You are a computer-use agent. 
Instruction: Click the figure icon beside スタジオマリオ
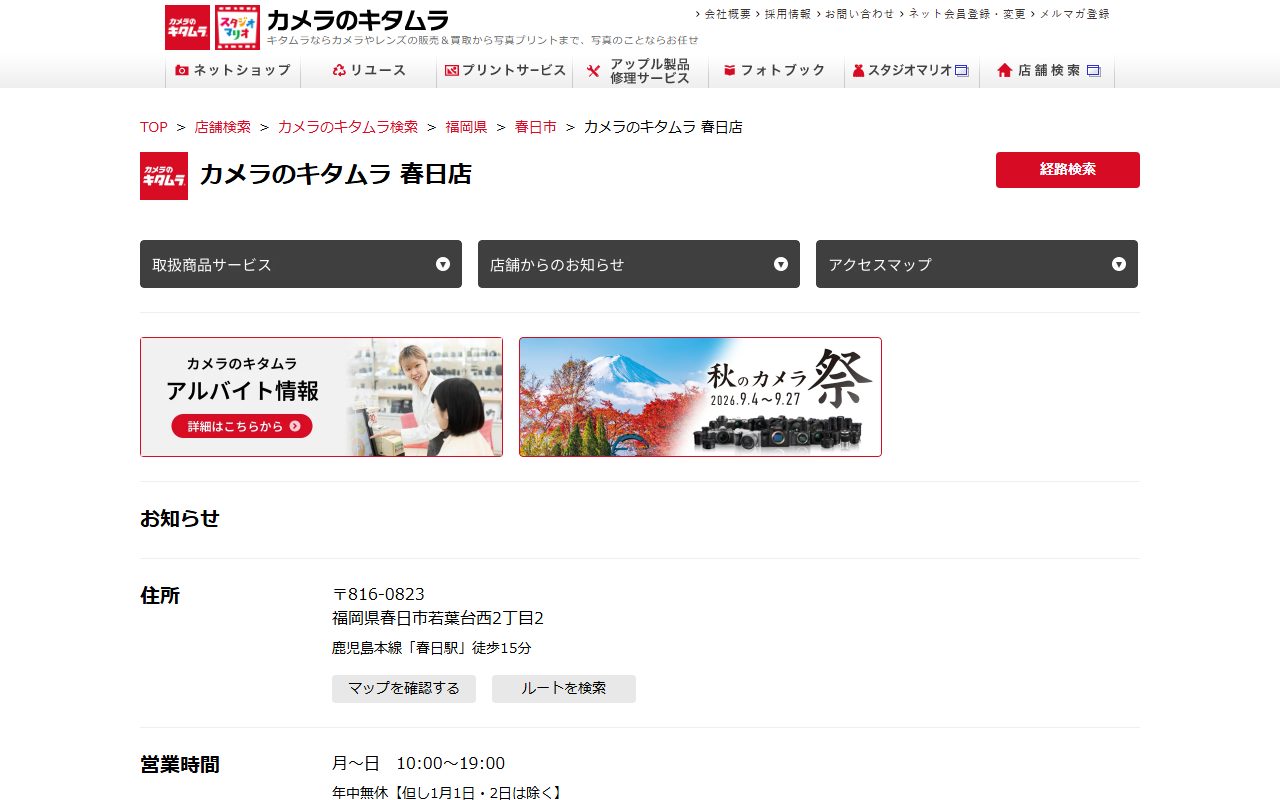coord(858,71)
